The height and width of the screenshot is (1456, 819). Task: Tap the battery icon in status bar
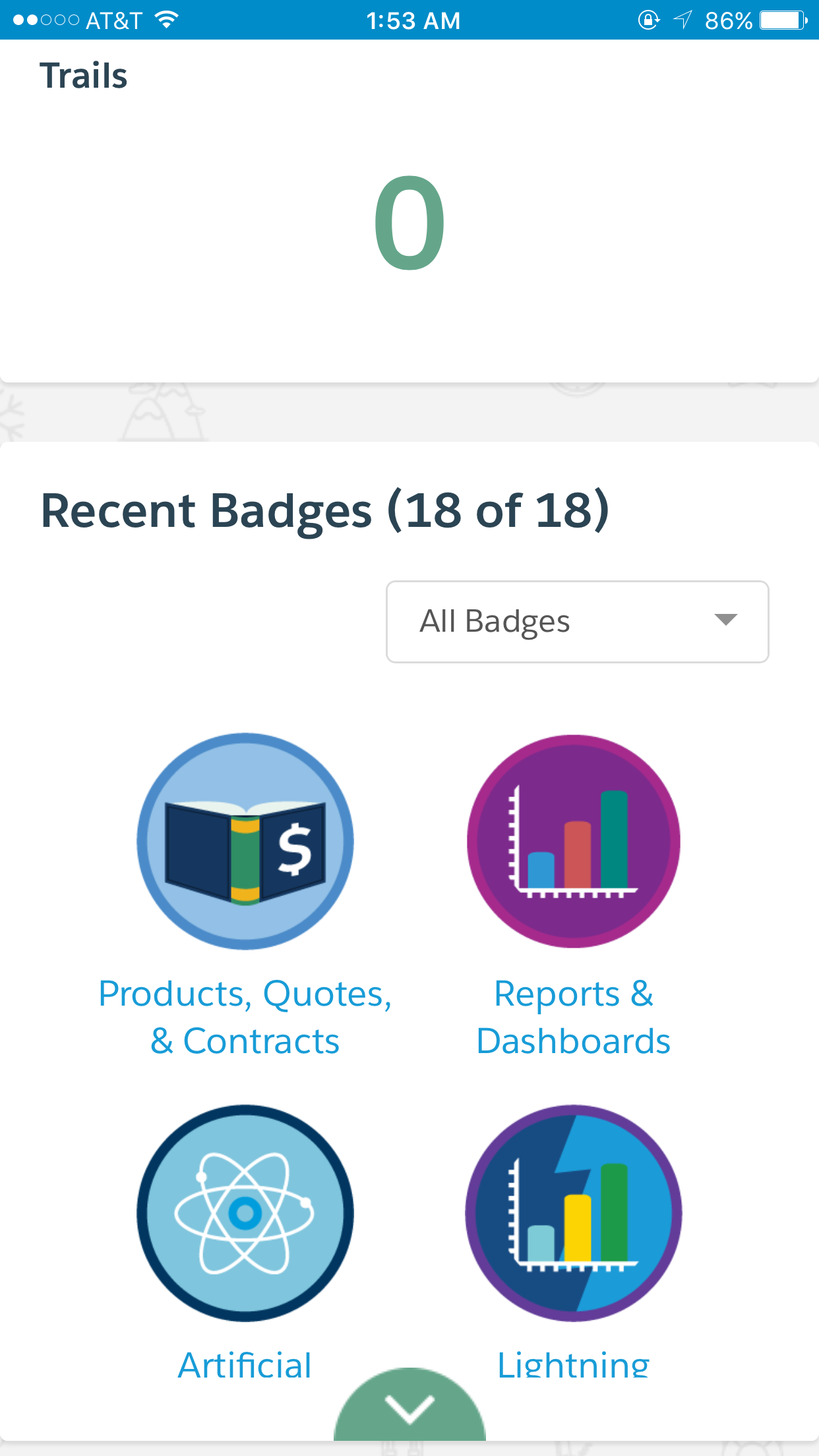783,20
